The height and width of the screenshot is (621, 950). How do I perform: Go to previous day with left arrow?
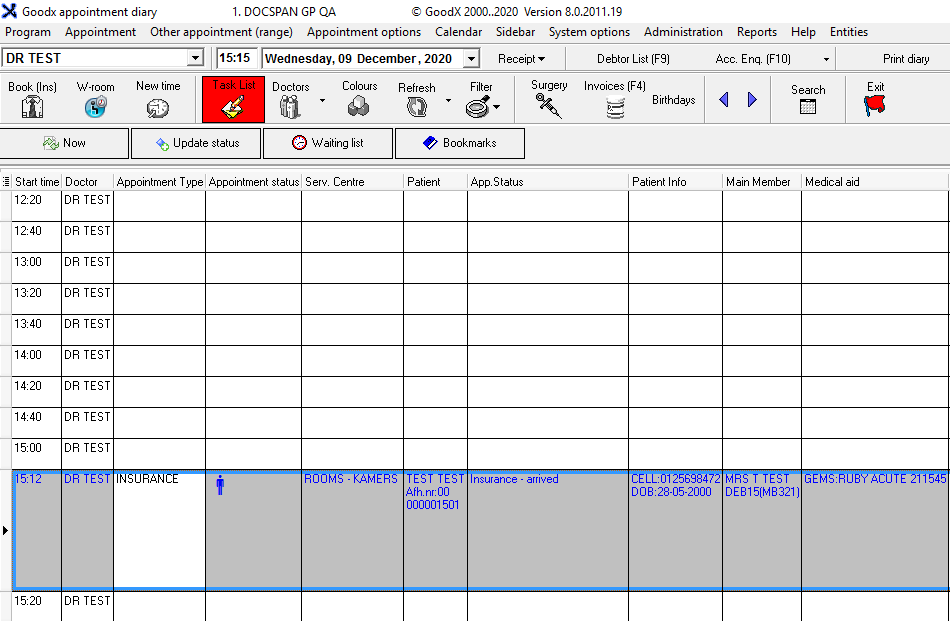724,100
